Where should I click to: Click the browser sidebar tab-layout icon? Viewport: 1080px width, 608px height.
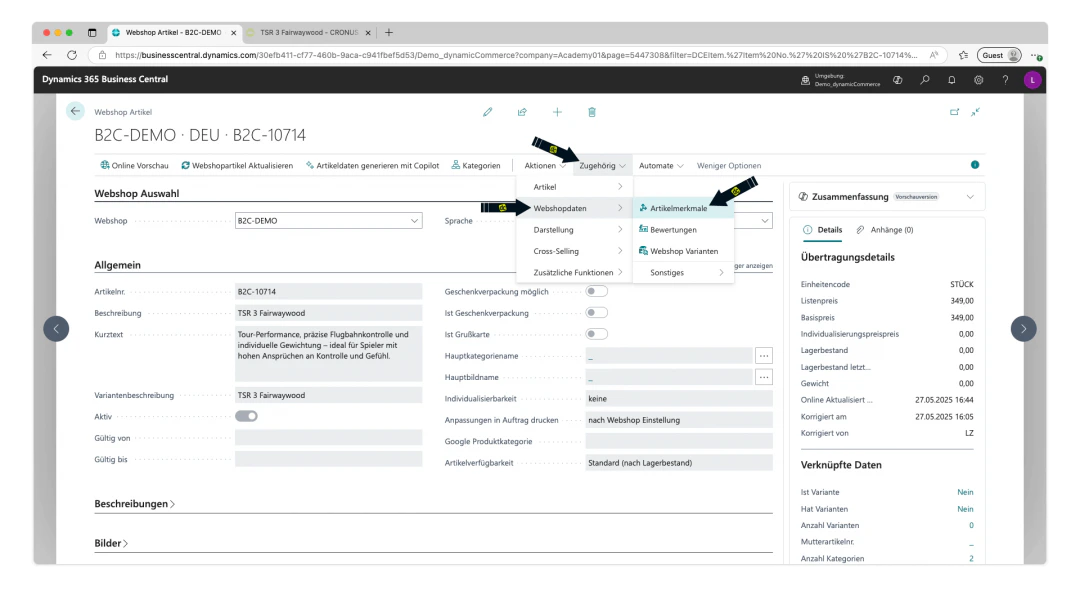tap(92, 32)
